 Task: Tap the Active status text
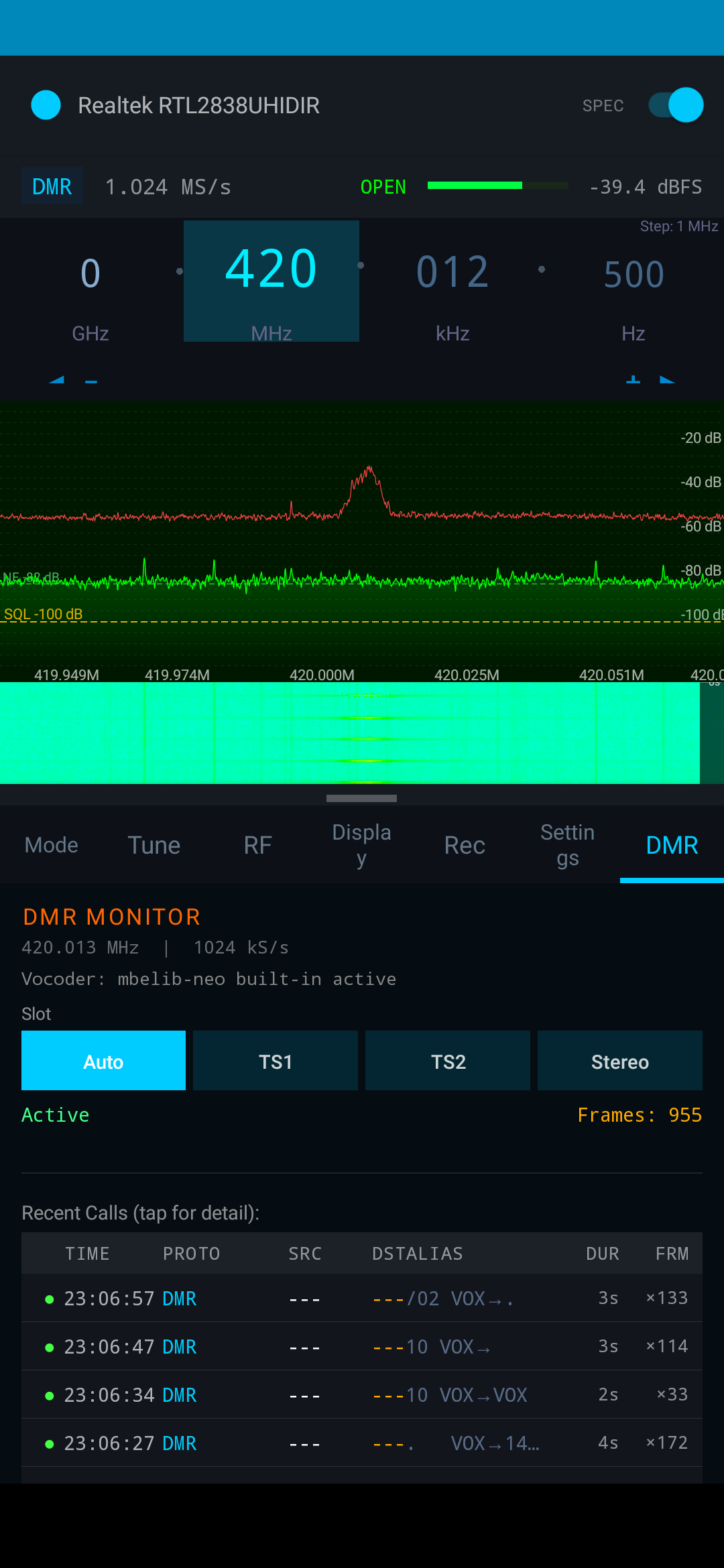coord(56,1115)
